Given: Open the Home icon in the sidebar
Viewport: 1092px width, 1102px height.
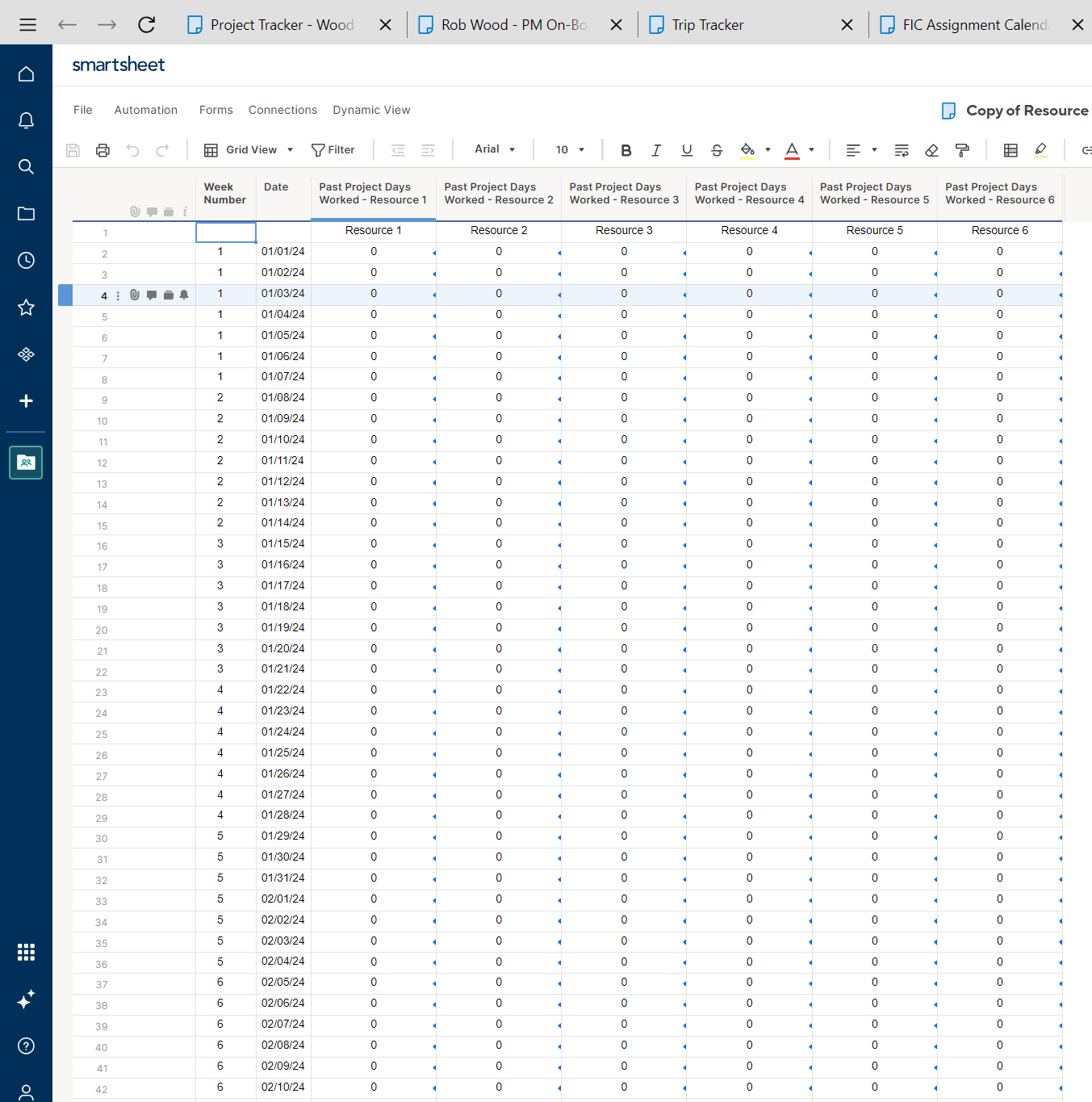Looking at the screenshot, I should pos(26,74).
